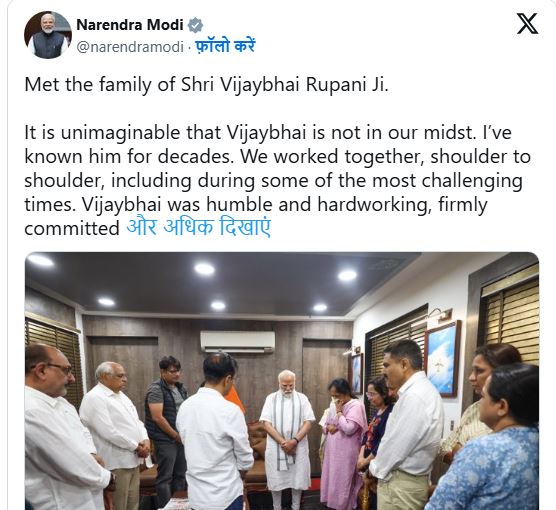The height and width of the screenshot is (510, 556).
Task: Open the X logo link
Action: coord(527,24)
